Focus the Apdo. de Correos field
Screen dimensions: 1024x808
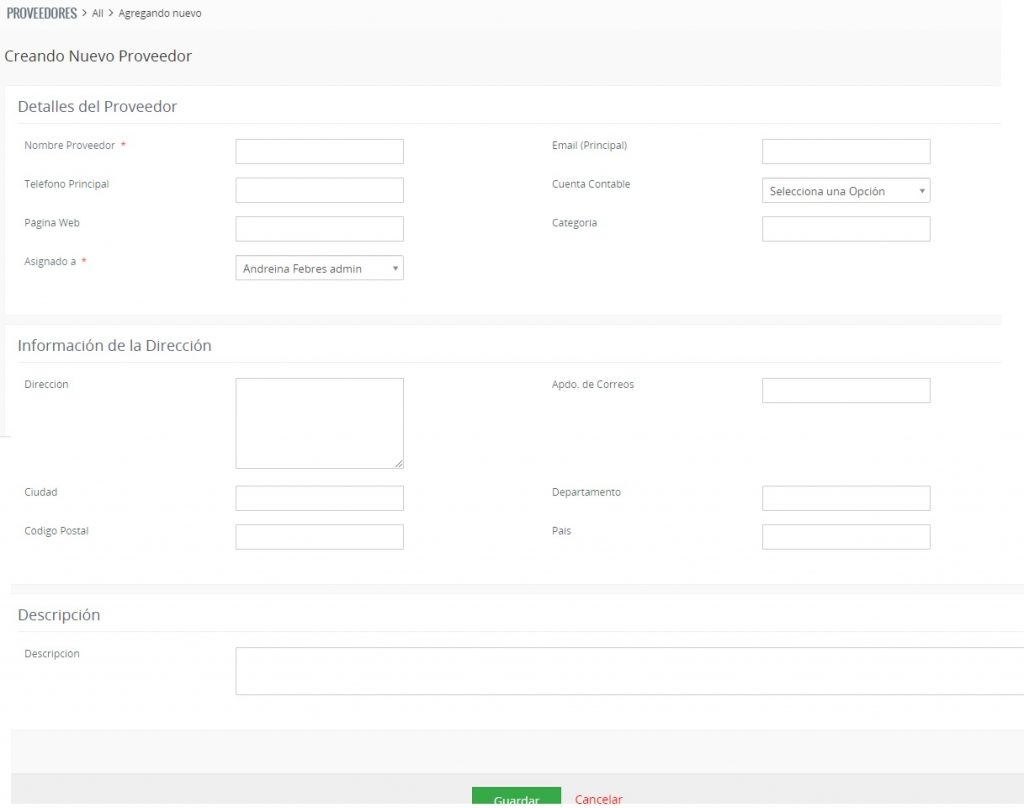pyautogui.click(x=846, y=391)
